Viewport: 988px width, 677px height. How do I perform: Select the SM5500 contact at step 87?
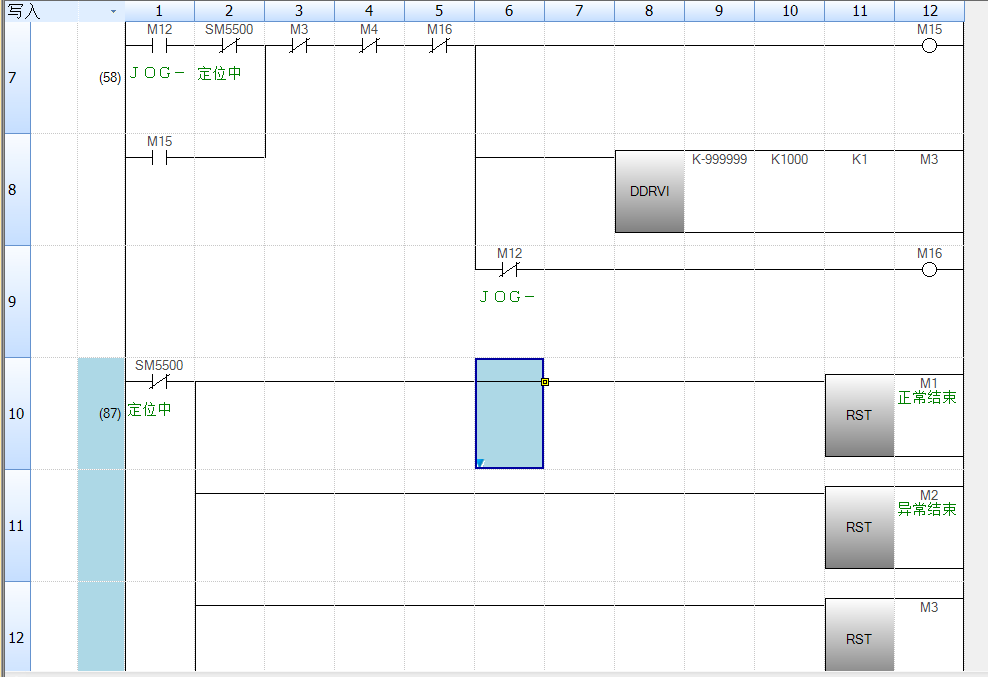click(159, 381)
